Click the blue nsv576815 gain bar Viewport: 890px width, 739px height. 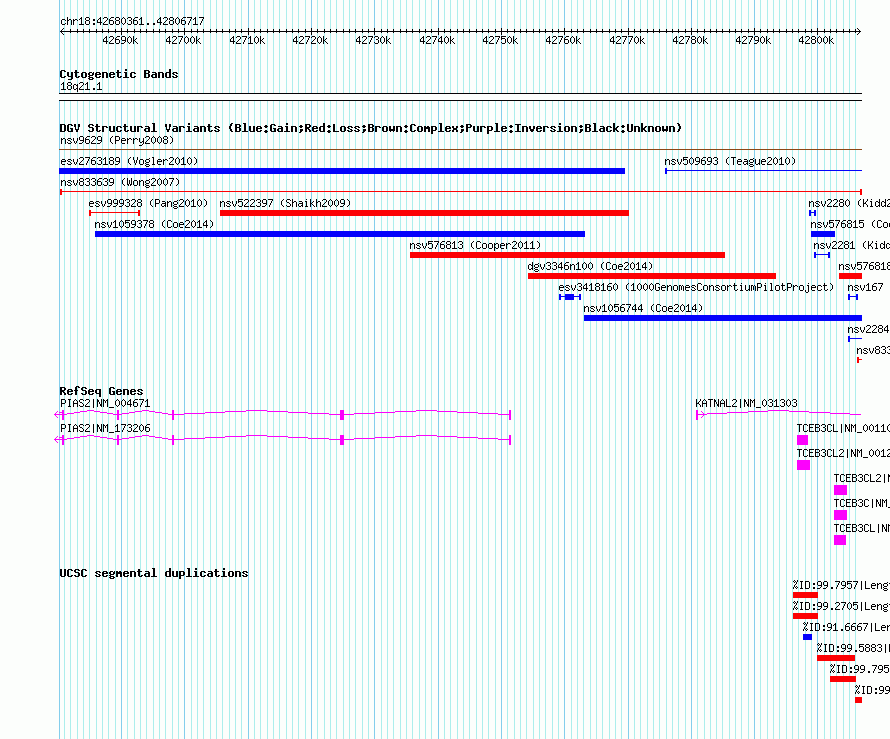823,234
